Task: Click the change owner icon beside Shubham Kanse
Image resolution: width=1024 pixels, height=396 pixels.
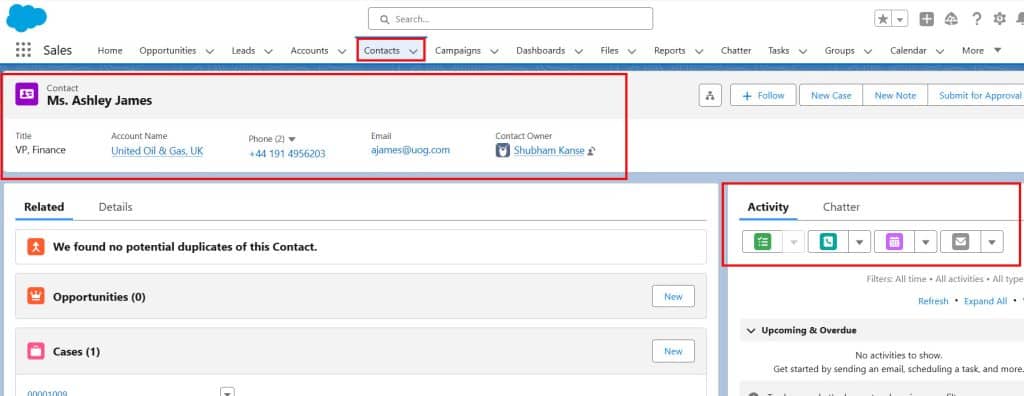Action: point(591,151)
